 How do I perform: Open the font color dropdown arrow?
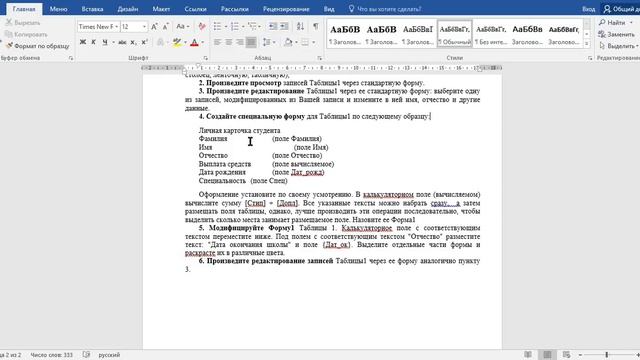(203, 42)
